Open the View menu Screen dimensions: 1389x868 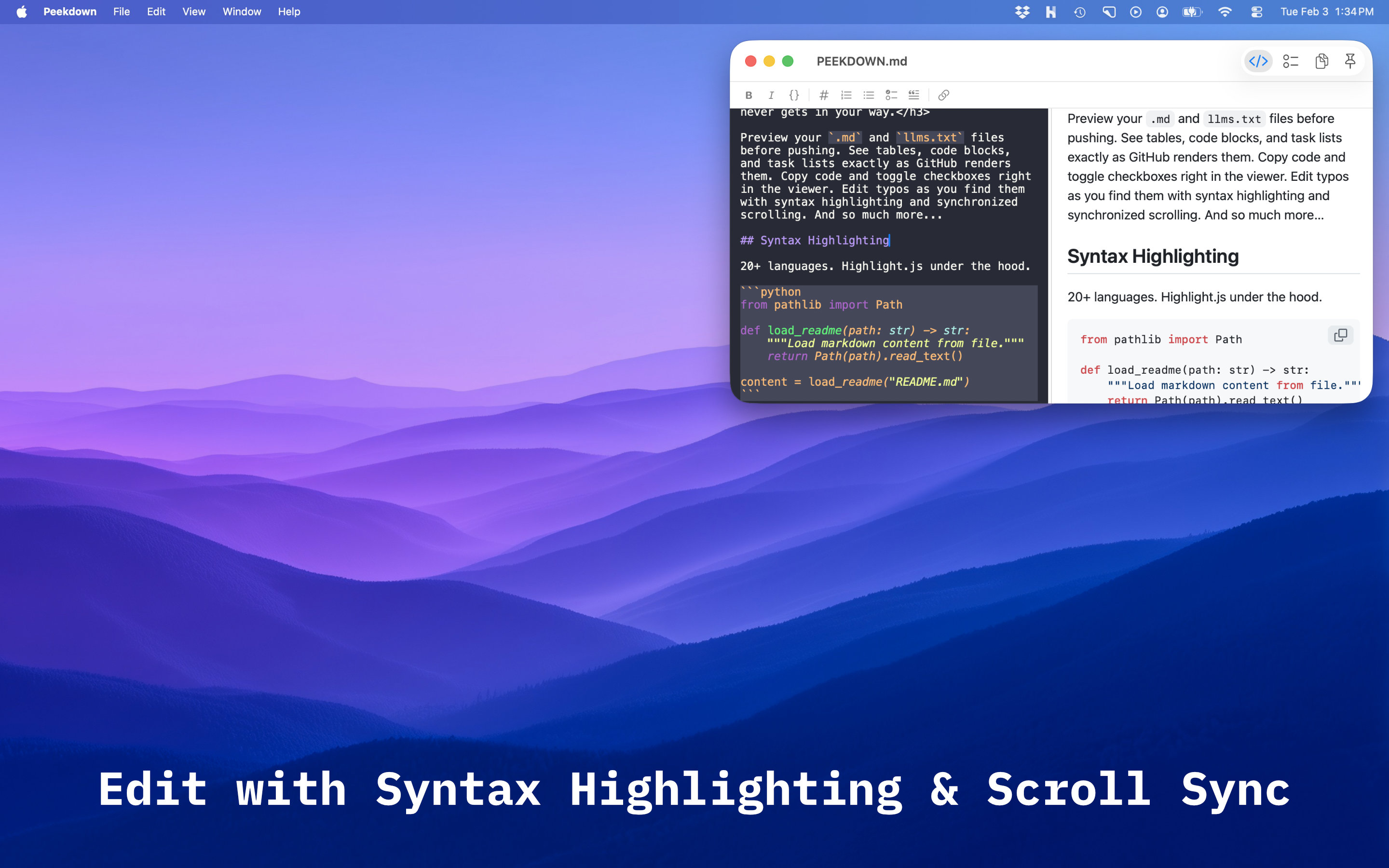[193, 12]
